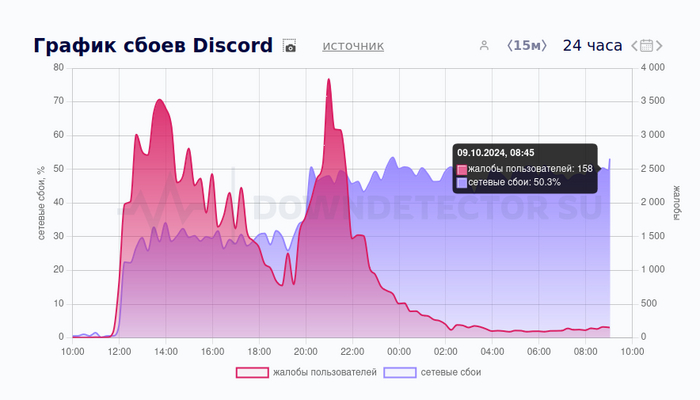
Task: Open the источник link
Action: coord(353,46)
